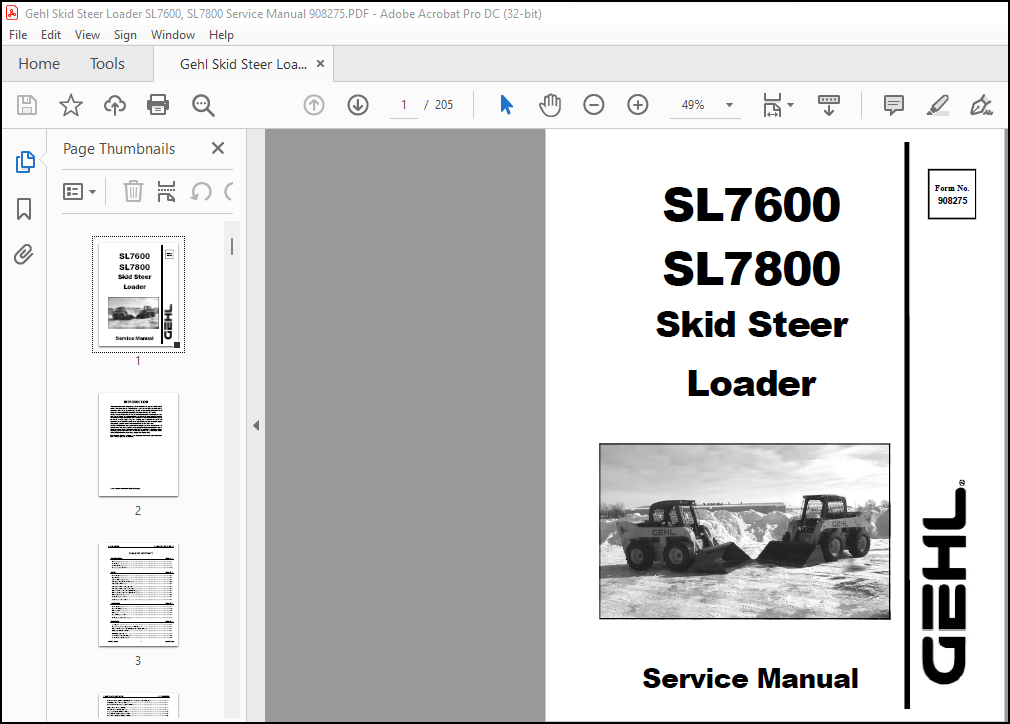Go to next page arrow

click(x=357, y=105)
